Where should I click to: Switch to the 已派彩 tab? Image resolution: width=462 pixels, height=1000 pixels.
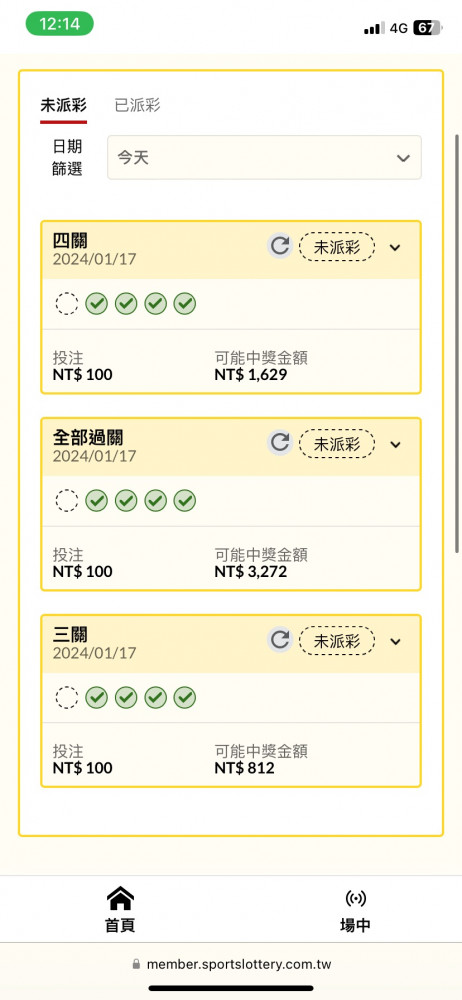tap(137, 105)
